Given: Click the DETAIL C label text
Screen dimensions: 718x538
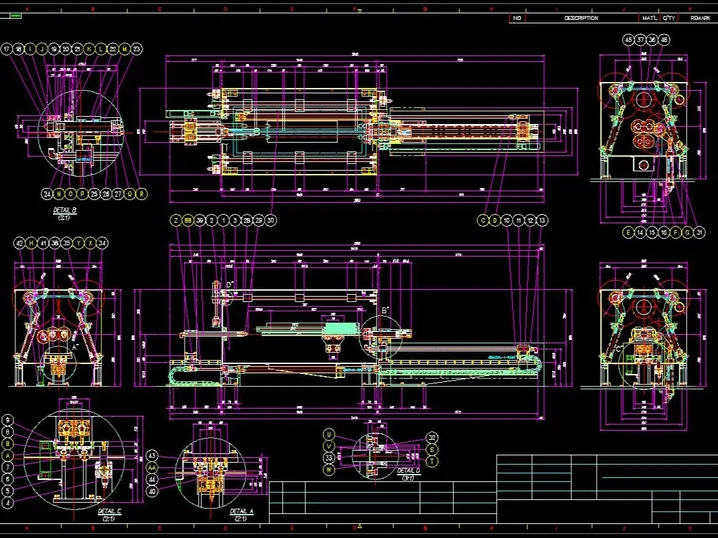Looking at the screenshot, I should coord(111,510).
